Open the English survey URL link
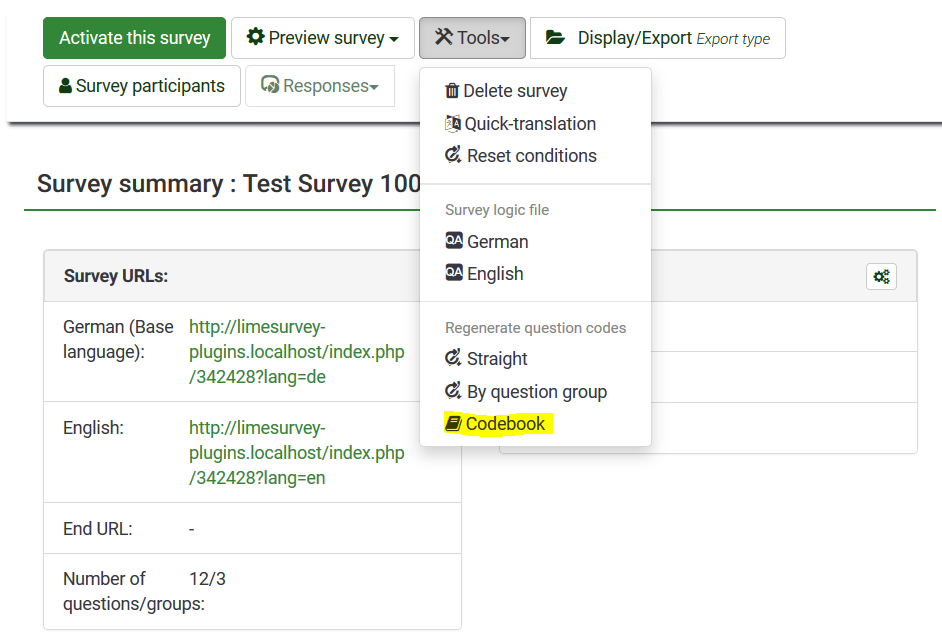 tap(296, 453)
